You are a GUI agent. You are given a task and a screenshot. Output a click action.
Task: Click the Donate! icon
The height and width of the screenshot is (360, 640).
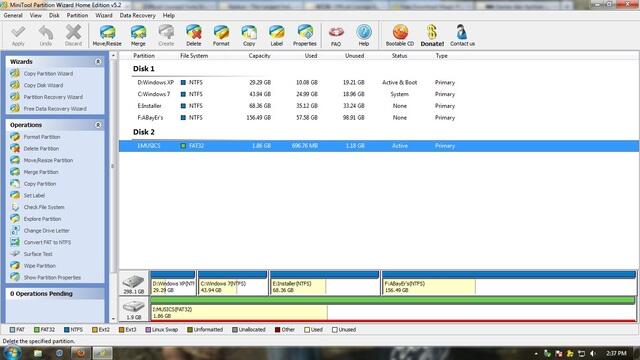pos(432,36)
